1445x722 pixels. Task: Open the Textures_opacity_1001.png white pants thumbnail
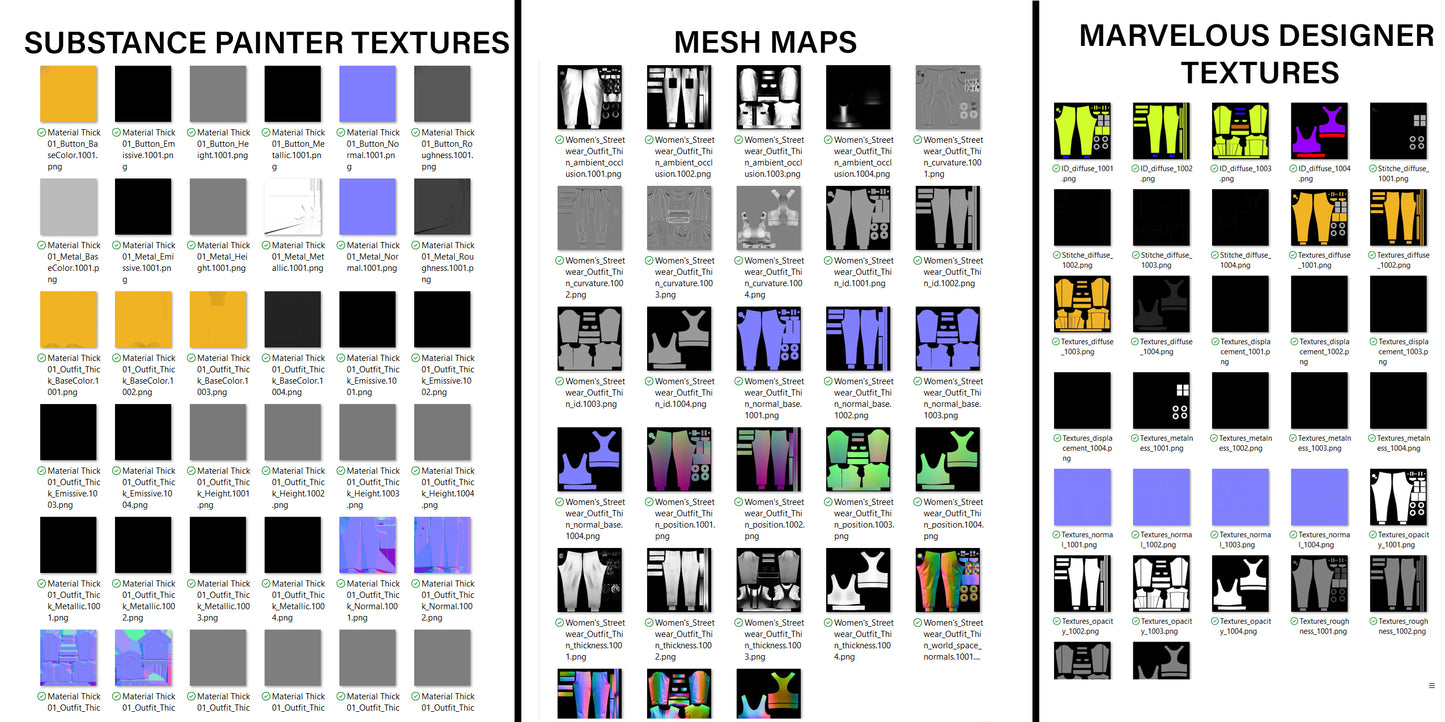click(1399, 497)
